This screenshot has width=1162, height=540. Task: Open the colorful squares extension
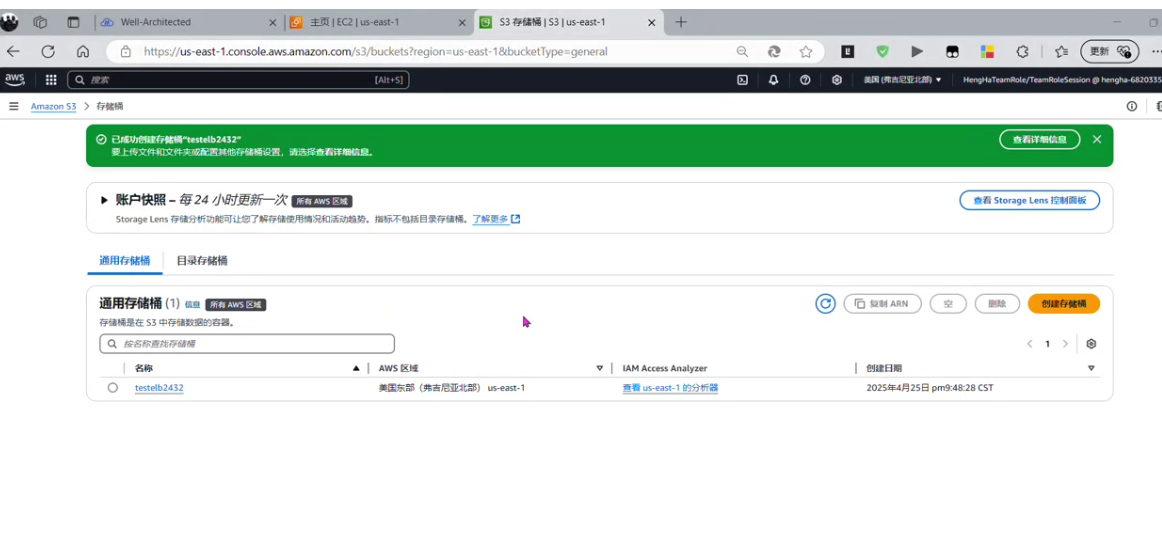(x=987, y=52)
